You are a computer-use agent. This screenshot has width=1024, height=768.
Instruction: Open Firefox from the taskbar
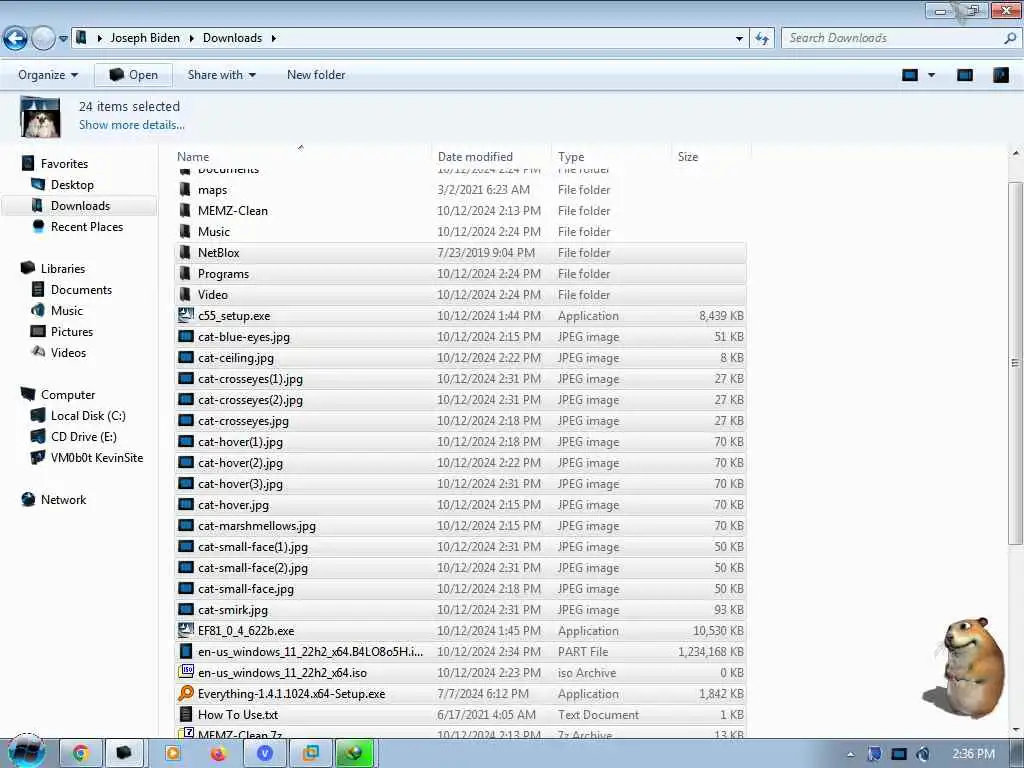click(218, 754)
